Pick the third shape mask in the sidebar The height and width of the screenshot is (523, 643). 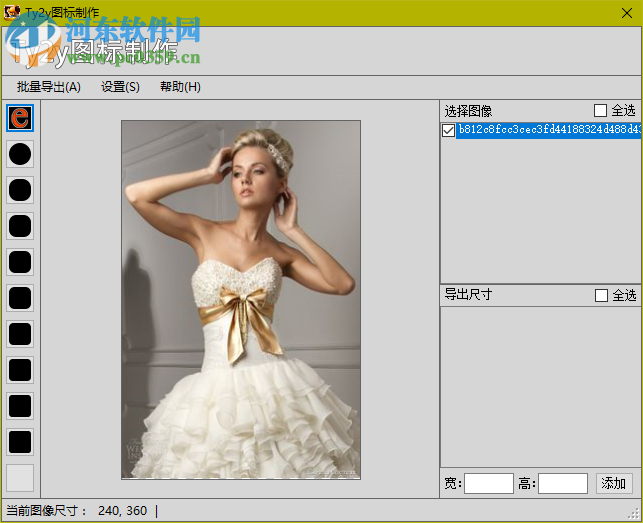[x=20, y=190]
